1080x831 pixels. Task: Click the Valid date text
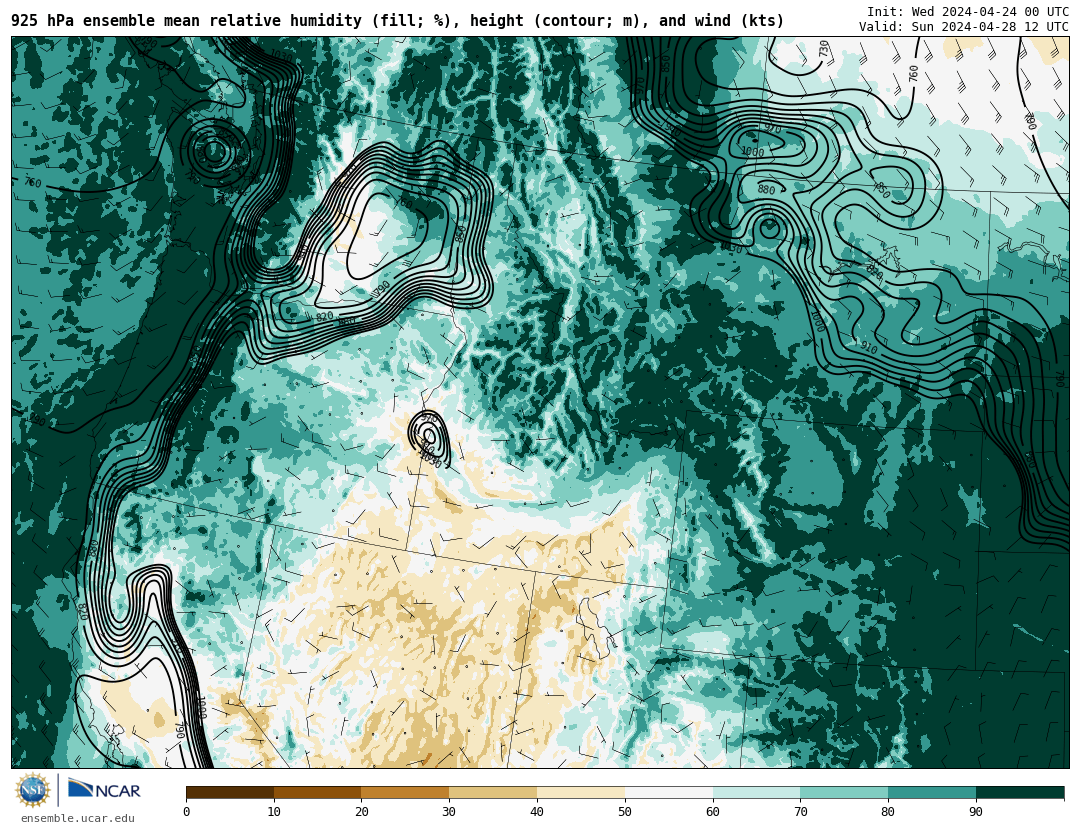coord(964,27)
